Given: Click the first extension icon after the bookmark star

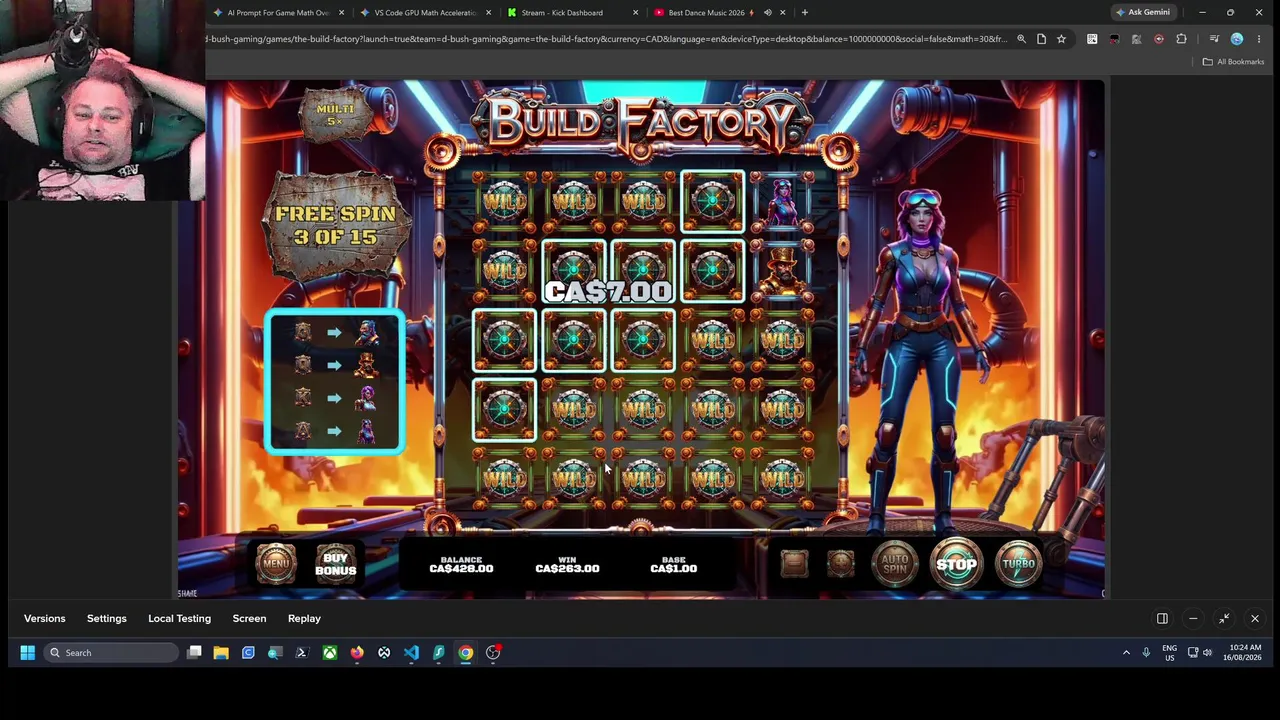Looking at the screenshot, I should tap(1092, 39).
